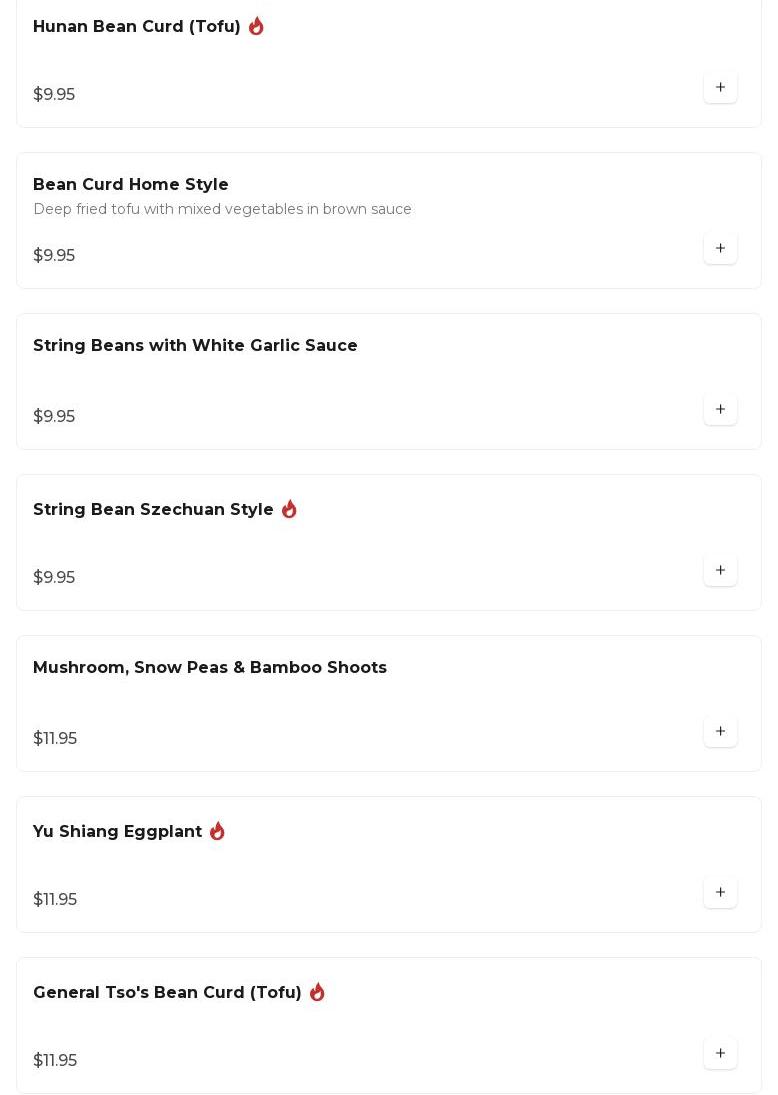Add Yu Shiang Eggplant to order
This screenshot has width=778, height=1095.
[x=720, y=892]
